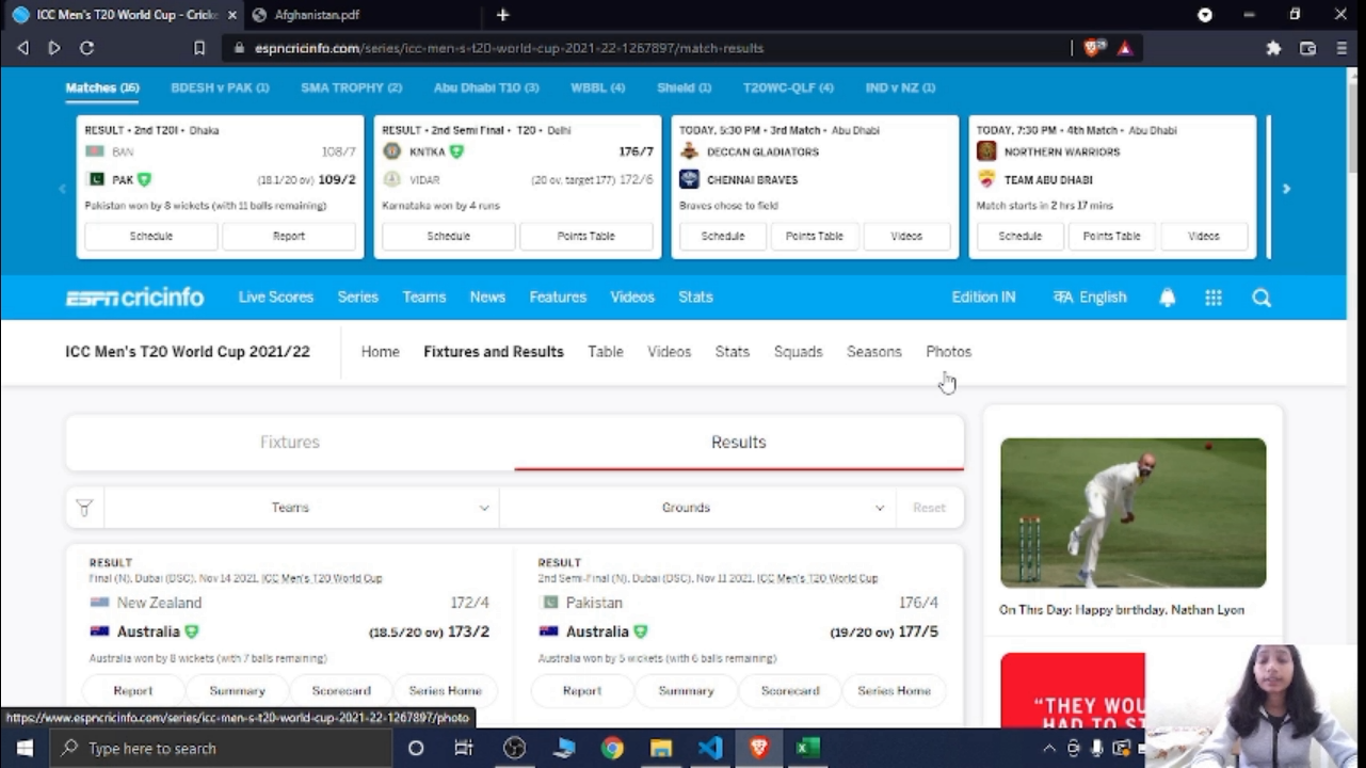Open the apps grid icon
The height and width of the screenshot is (768, 1366).
(1213, 297)
